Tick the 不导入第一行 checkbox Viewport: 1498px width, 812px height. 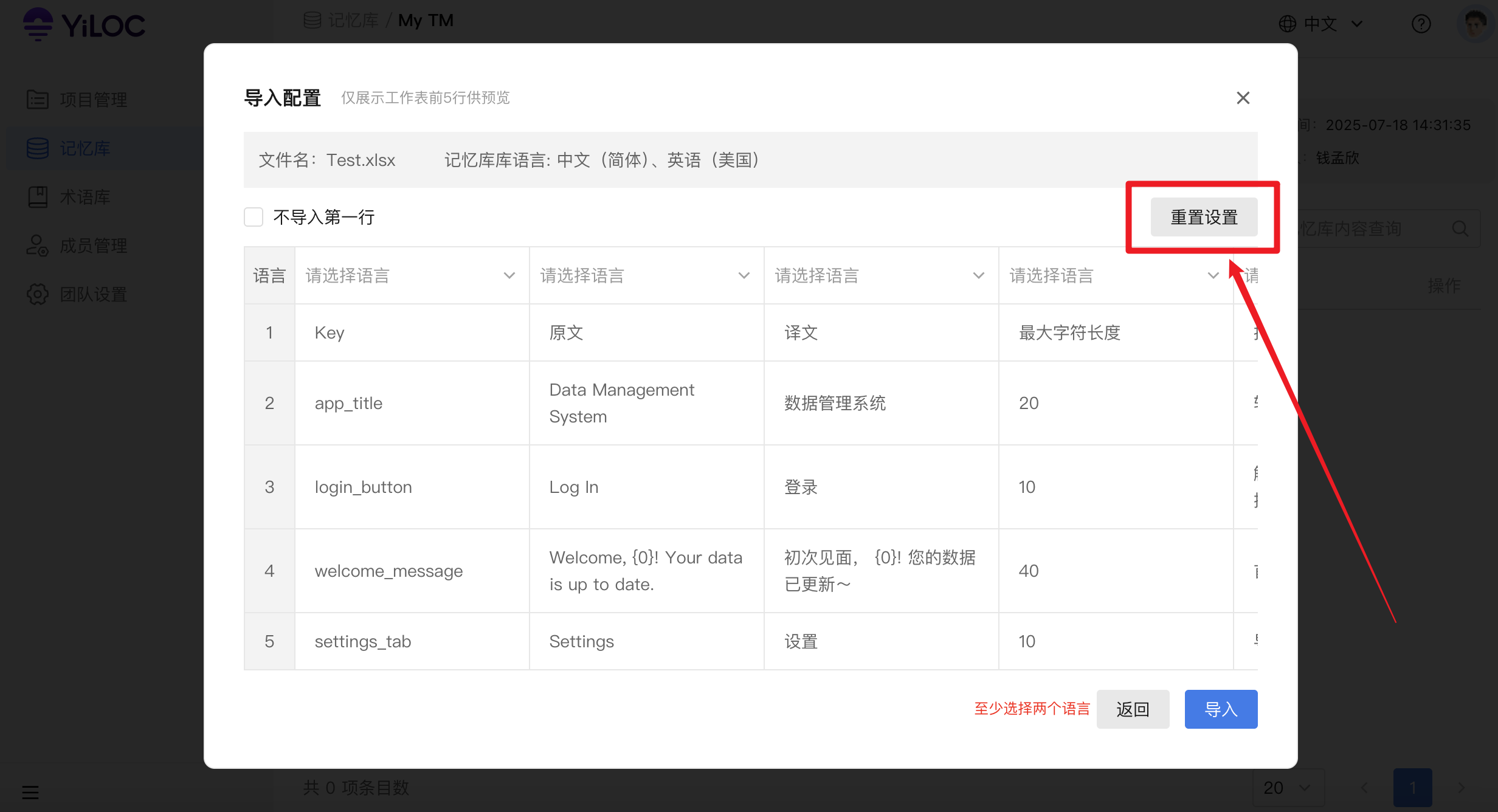click(254, 217)
